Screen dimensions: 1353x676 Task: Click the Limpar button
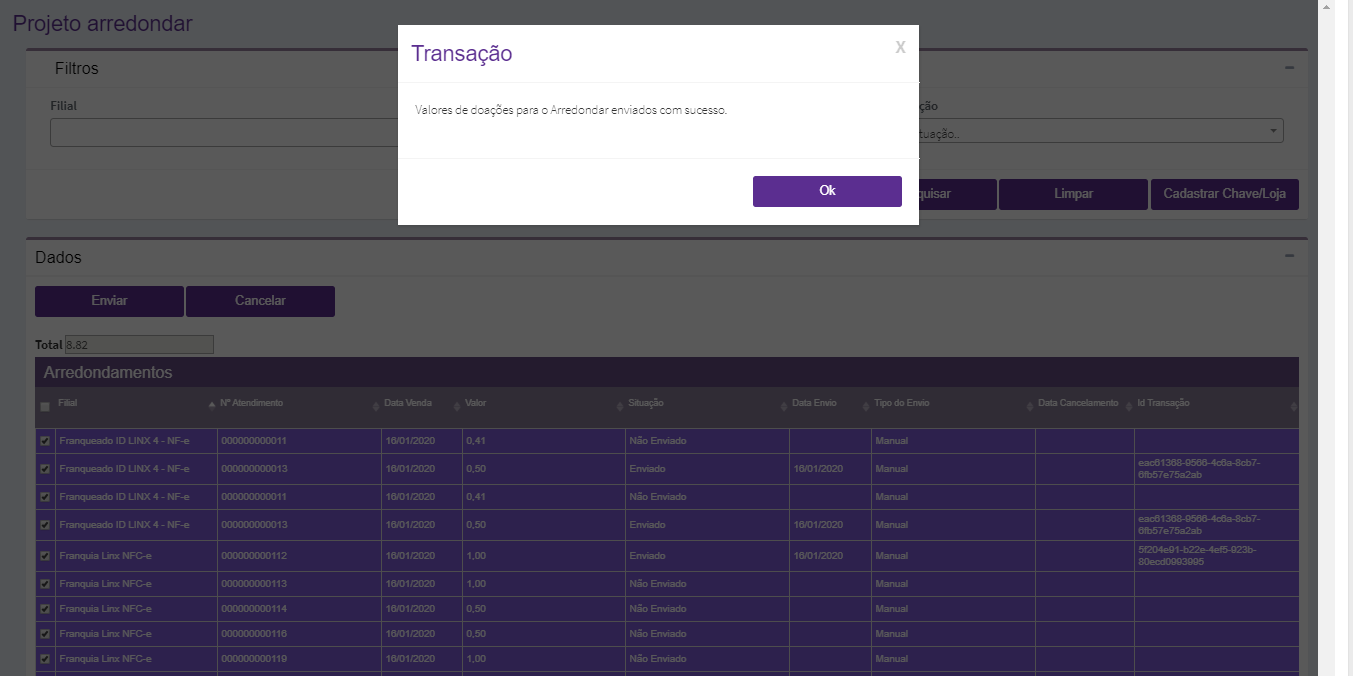1073,194
